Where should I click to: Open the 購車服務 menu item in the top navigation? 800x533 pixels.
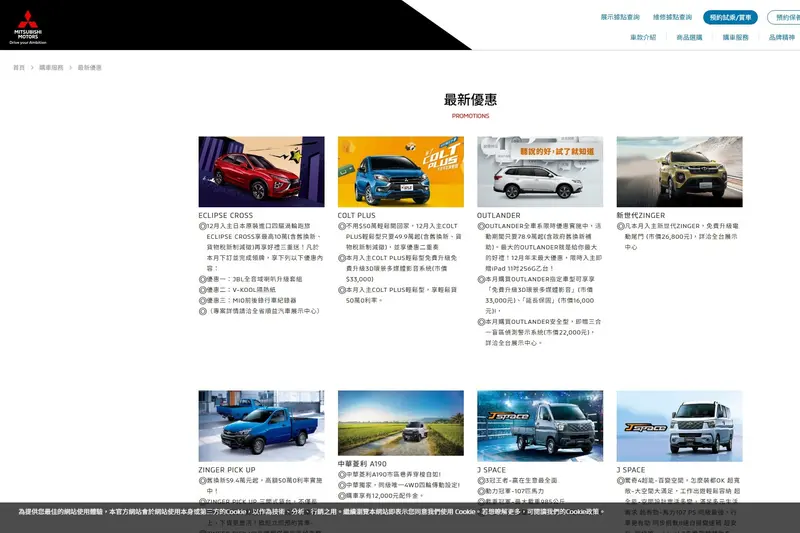pyautogui.click(x=735, y=37)
